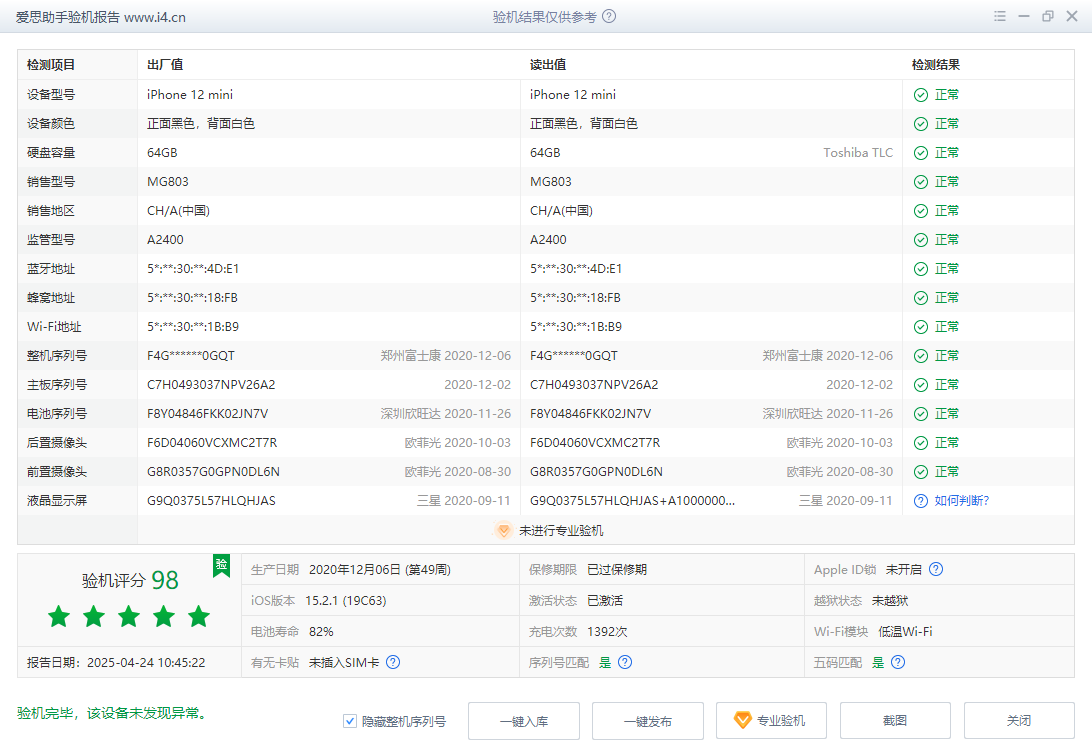1092x756 pixels.
Task: Click the green check icon in 整机序列号 row
Action: coord(921,356)
